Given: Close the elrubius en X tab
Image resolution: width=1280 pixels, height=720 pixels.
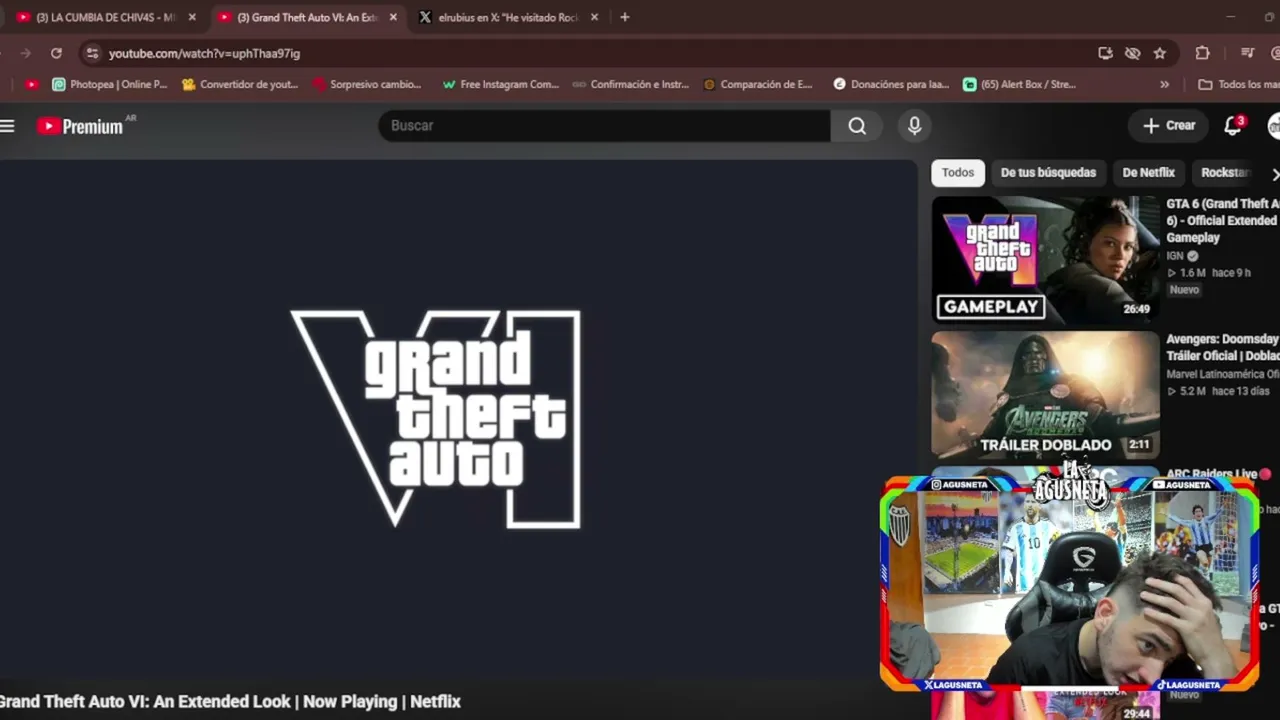Looking at the screenshot, I should [594, 17].
